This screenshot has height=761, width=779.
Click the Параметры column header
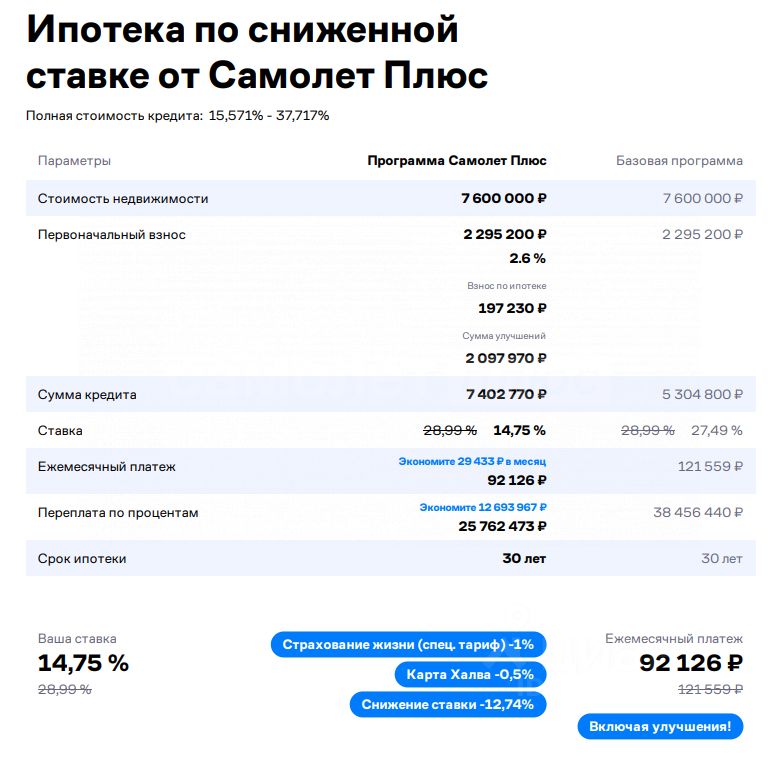click(x=74, y=161)
